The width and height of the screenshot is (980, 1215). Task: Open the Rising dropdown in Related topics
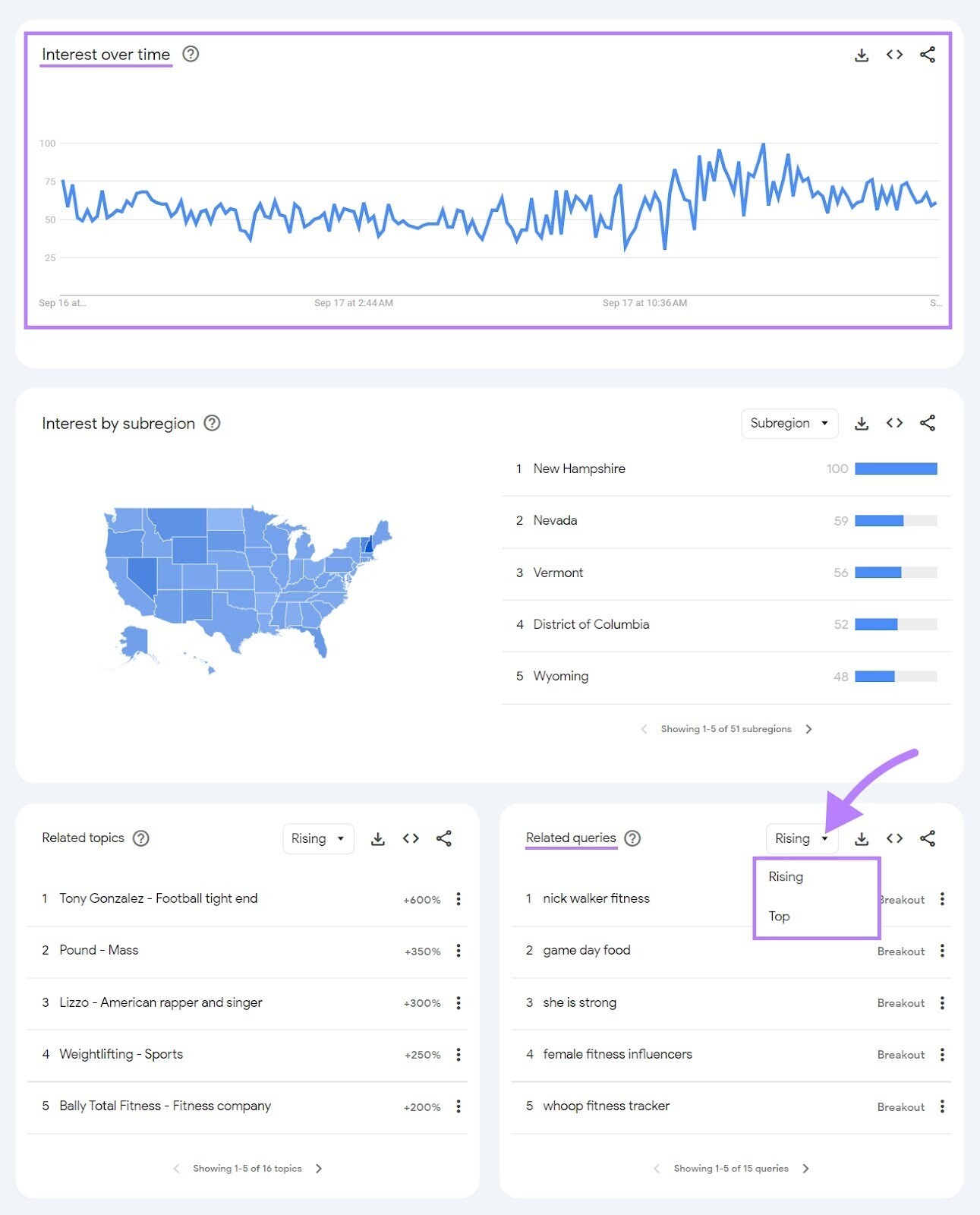pos(318,838)
